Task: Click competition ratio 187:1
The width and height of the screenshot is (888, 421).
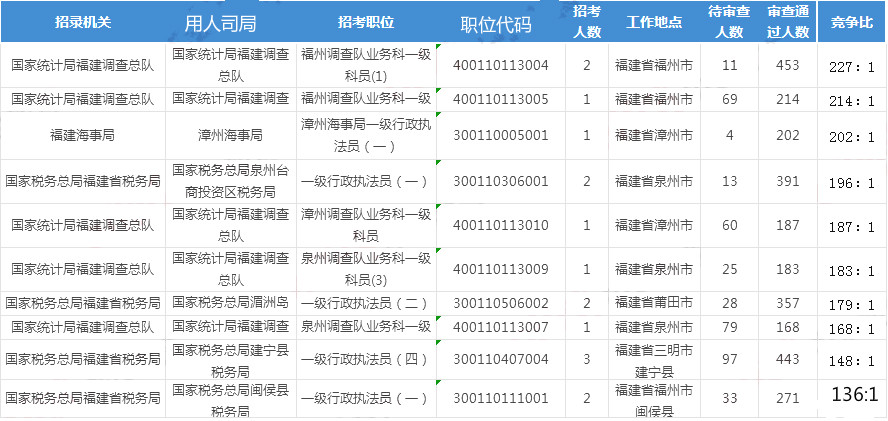Action: (852, 227)
